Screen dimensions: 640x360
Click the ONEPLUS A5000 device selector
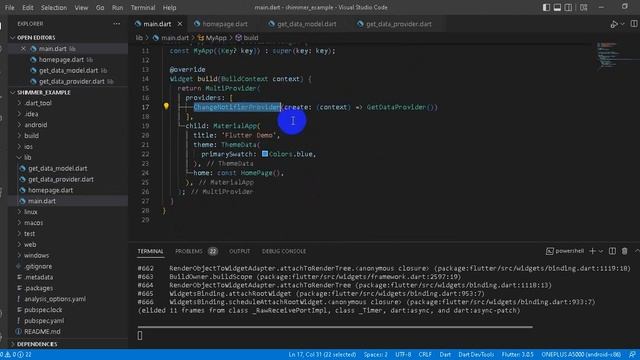point(581,355)
